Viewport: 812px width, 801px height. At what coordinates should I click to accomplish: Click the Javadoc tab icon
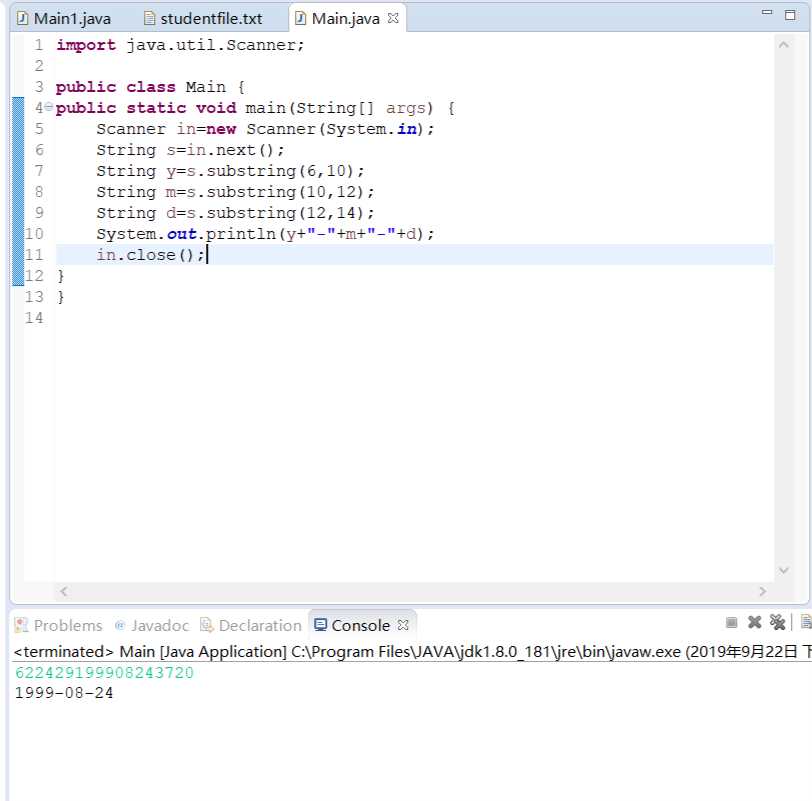[x=120, y=625]
